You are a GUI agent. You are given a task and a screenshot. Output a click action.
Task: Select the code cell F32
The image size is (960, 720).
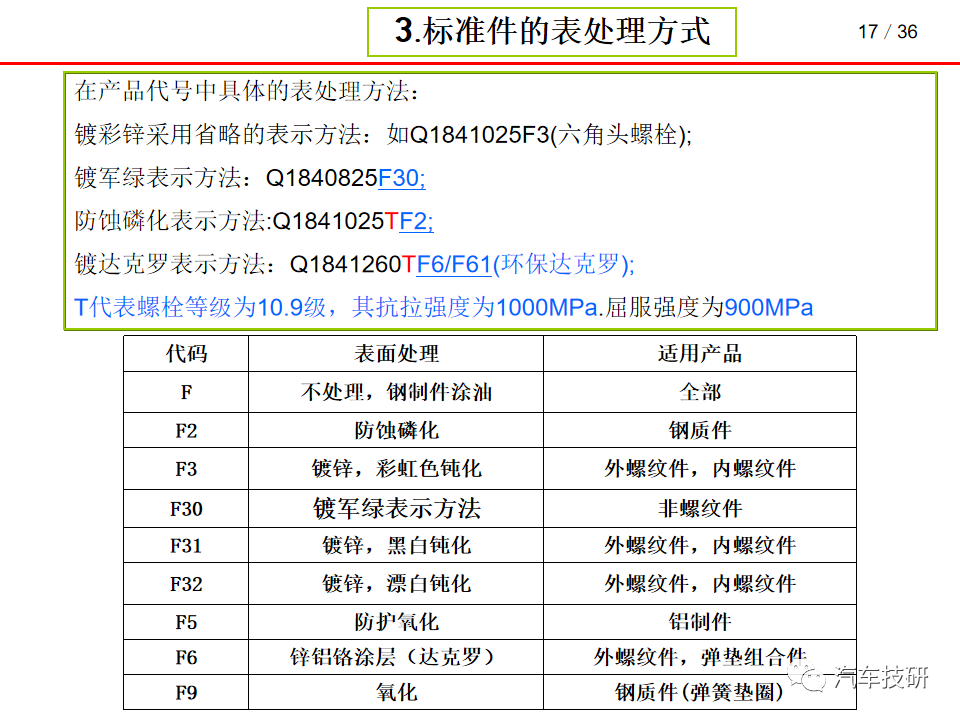(186, 584)
